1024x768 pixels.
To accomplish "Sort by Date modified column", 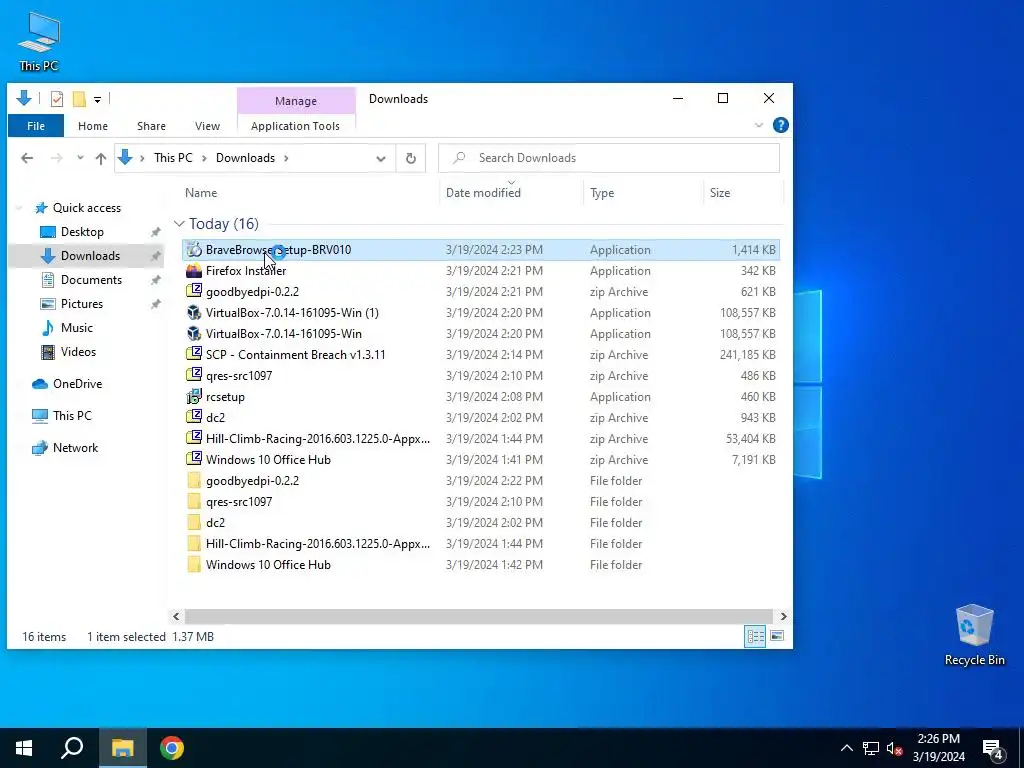I will coord(483,193).
